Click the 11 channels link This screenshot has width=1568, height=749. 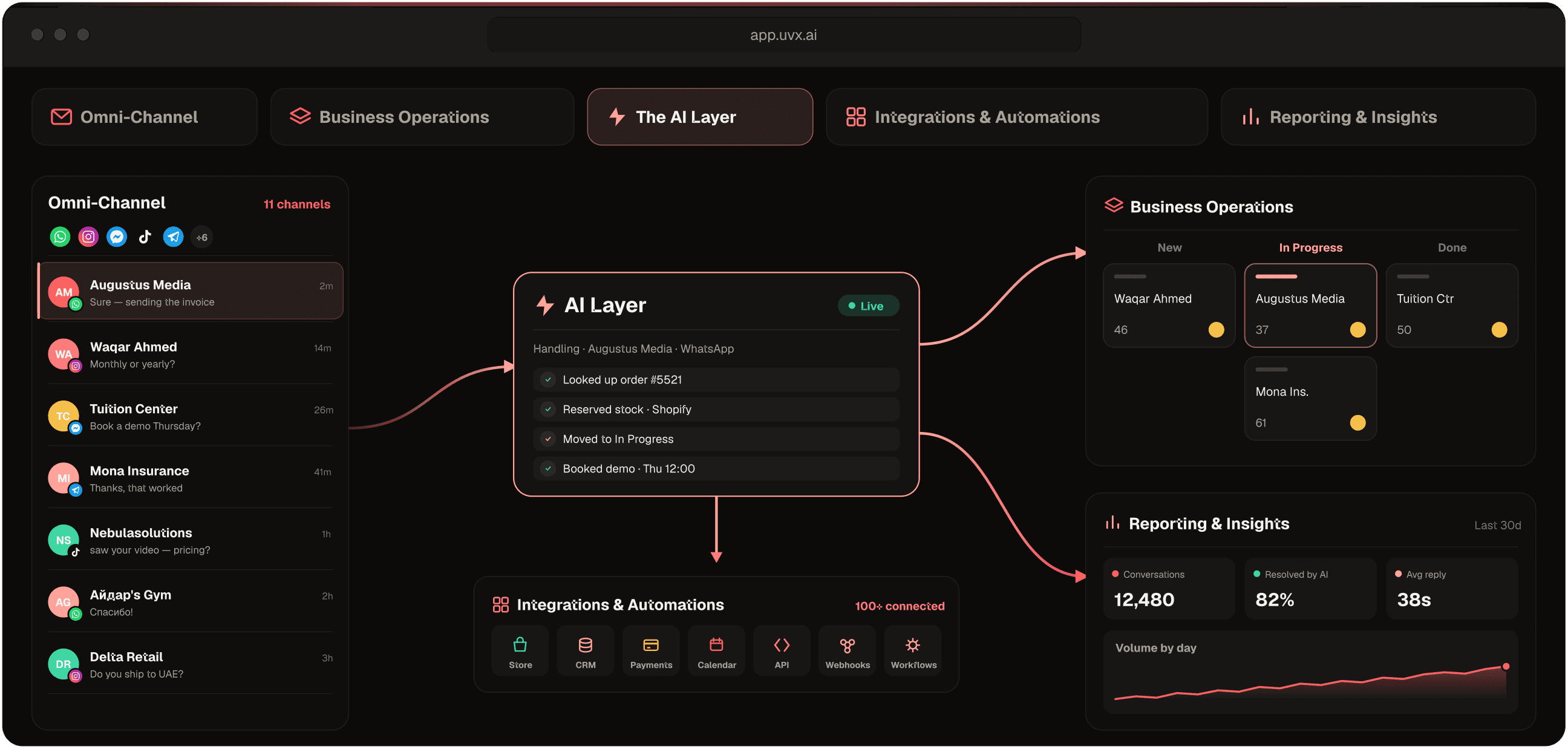pyautogui.click(x=297, y=204)
